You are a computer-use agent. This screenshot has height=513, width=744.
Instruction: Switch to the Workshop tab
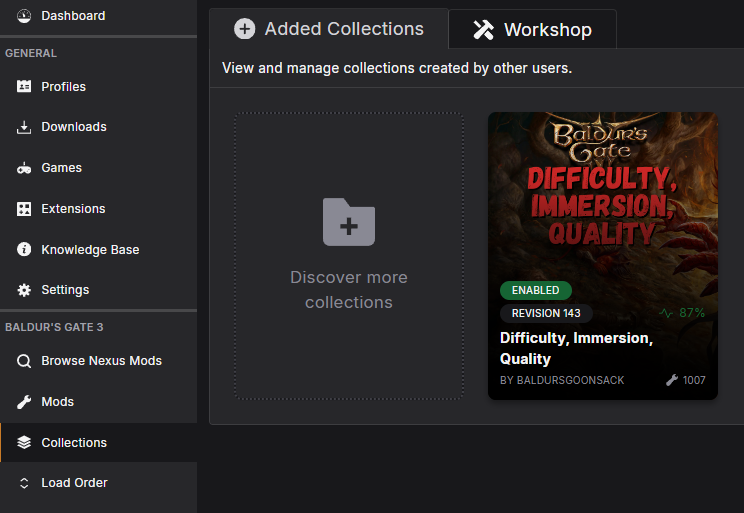(532, 30)
